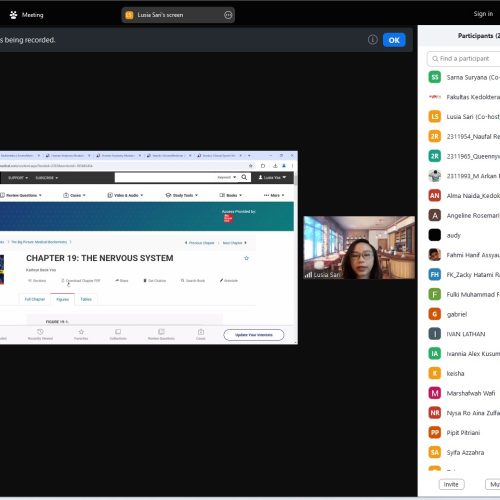Click Sama Suryana's SS avatar

pyautogui.click(x=435, y=77)
